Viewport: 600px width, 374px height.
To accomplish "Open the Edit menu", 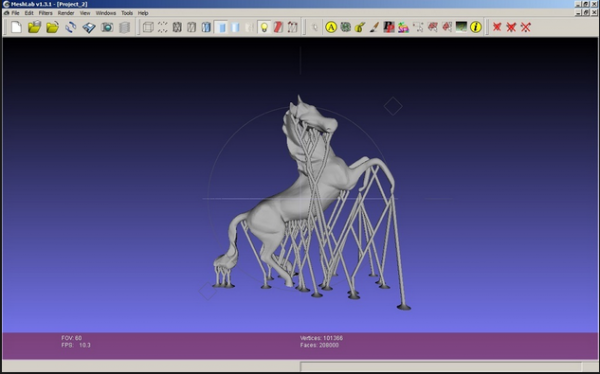I will tap(29, 13).
